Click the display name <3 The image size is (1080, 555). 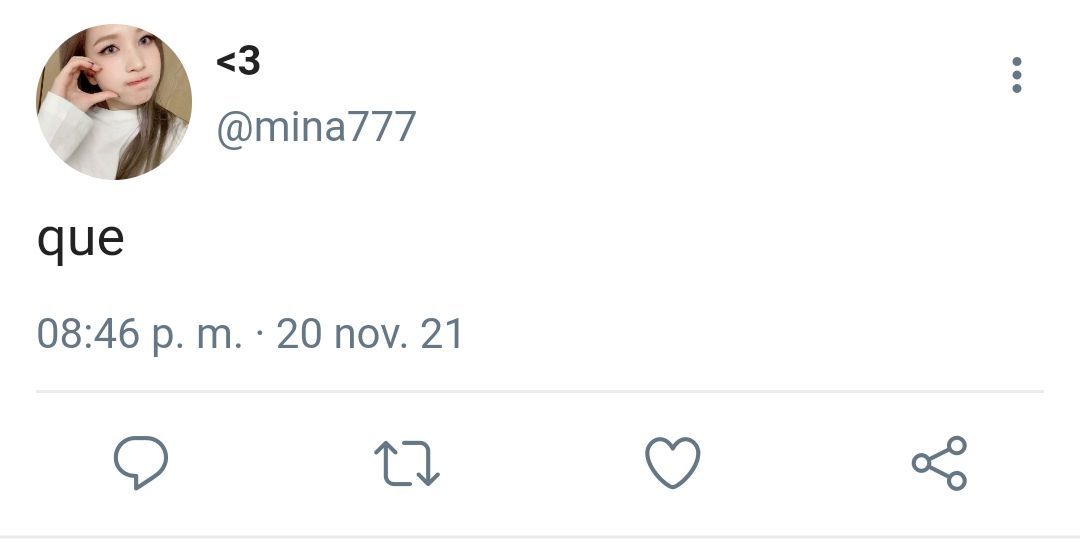(238, 62)
